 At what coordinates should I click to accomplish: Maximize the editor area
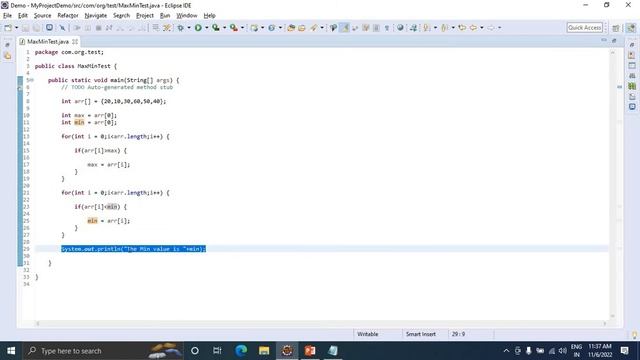tap(614, 40)
